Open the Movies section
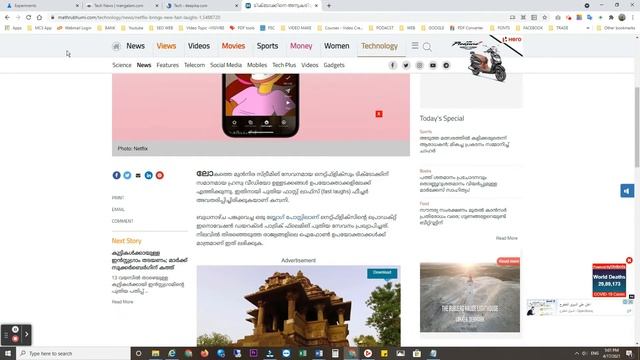This screenshot has width=640, height=360. (233, 46)
